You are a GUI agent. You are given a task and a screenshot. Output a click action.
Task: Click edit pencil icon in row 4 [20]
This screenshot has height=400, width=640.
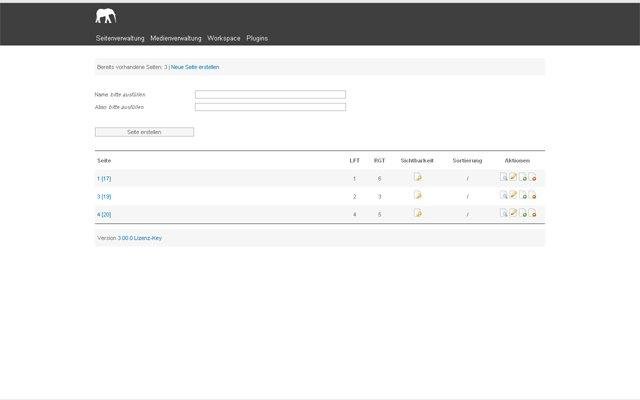513,213
